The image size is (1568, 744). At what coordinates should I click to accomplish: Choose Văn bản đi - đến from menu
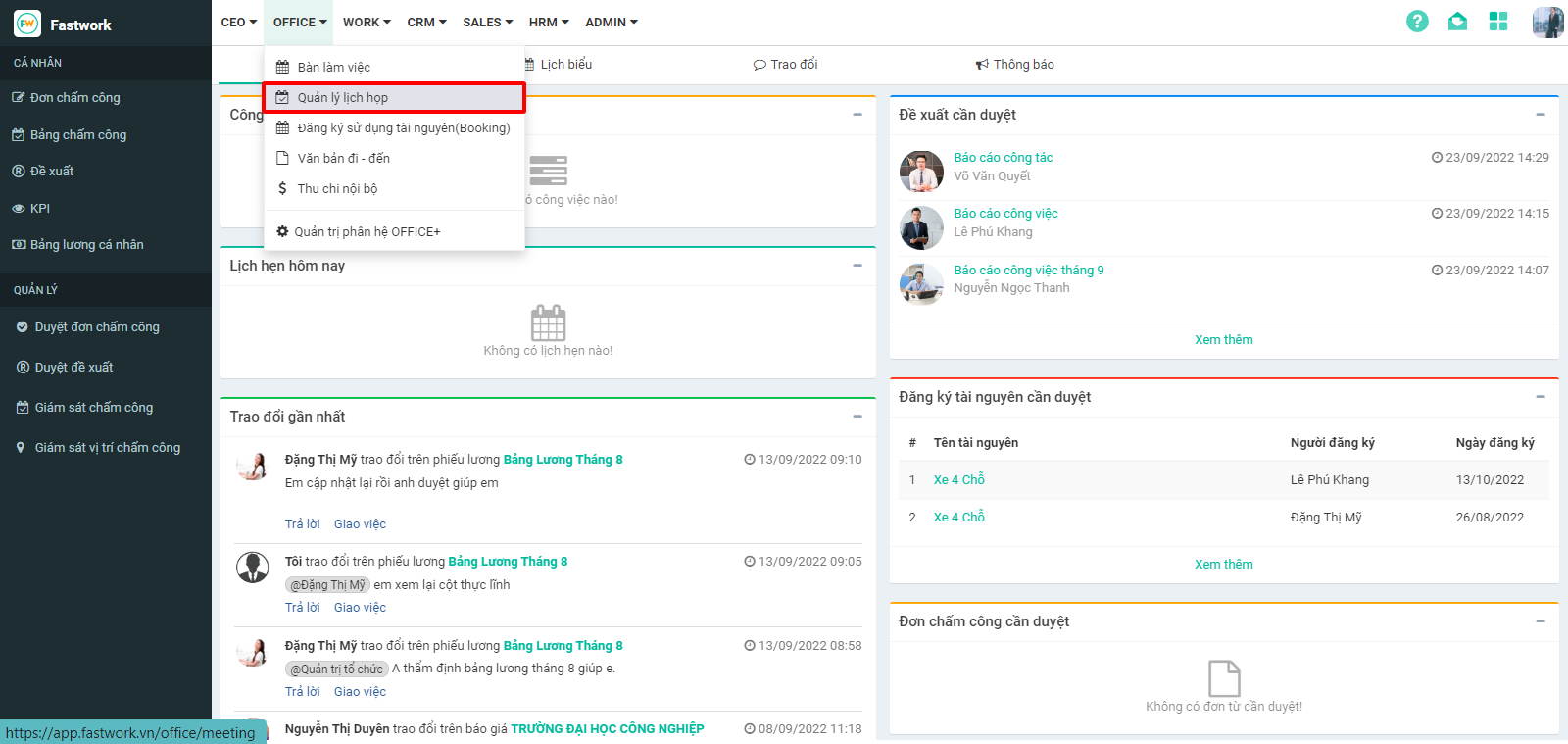click(x=343, y=159)
